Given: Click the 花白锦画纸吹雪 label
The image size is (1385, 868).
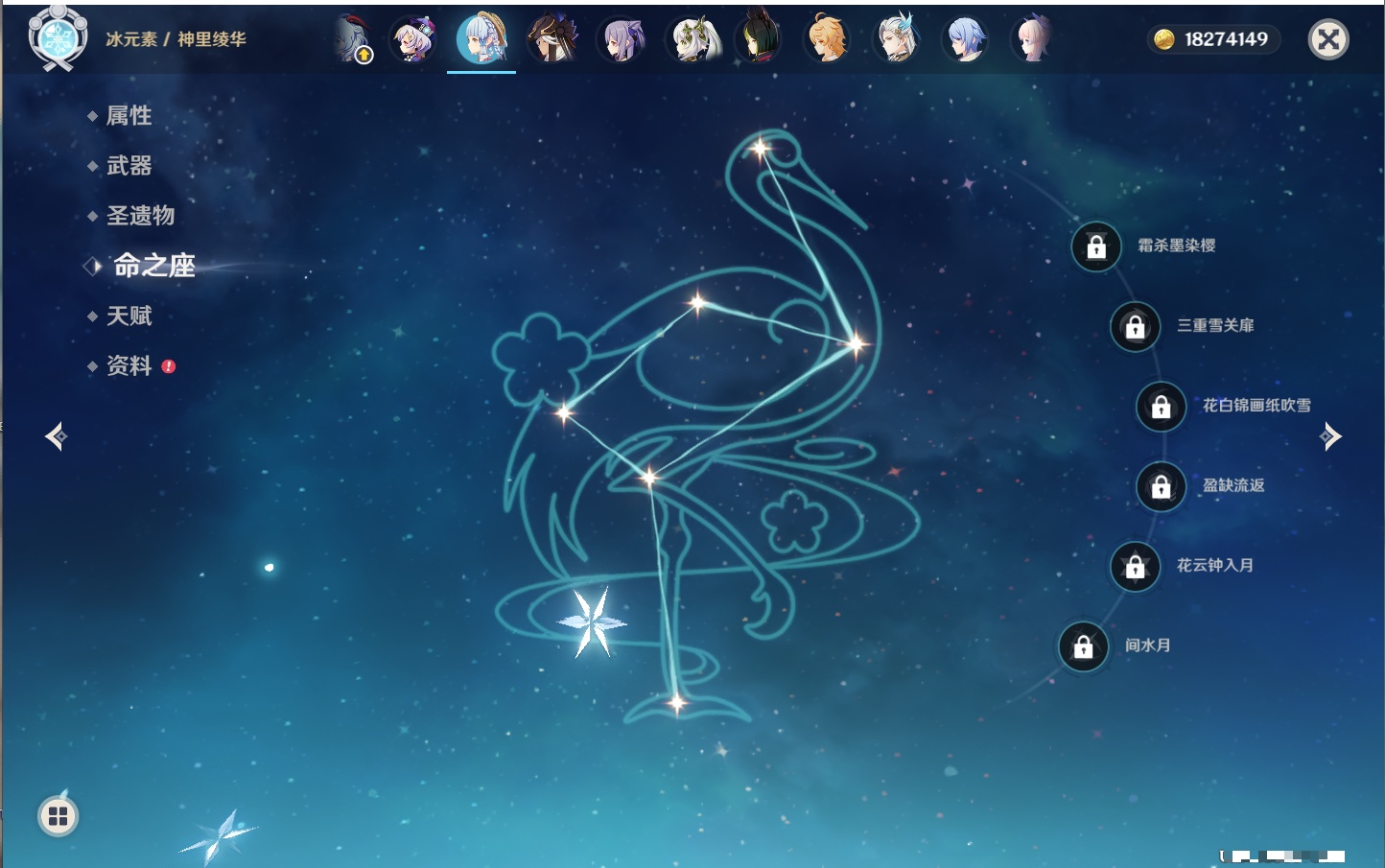Looking at the screenshot, I should coord(1256,405).
